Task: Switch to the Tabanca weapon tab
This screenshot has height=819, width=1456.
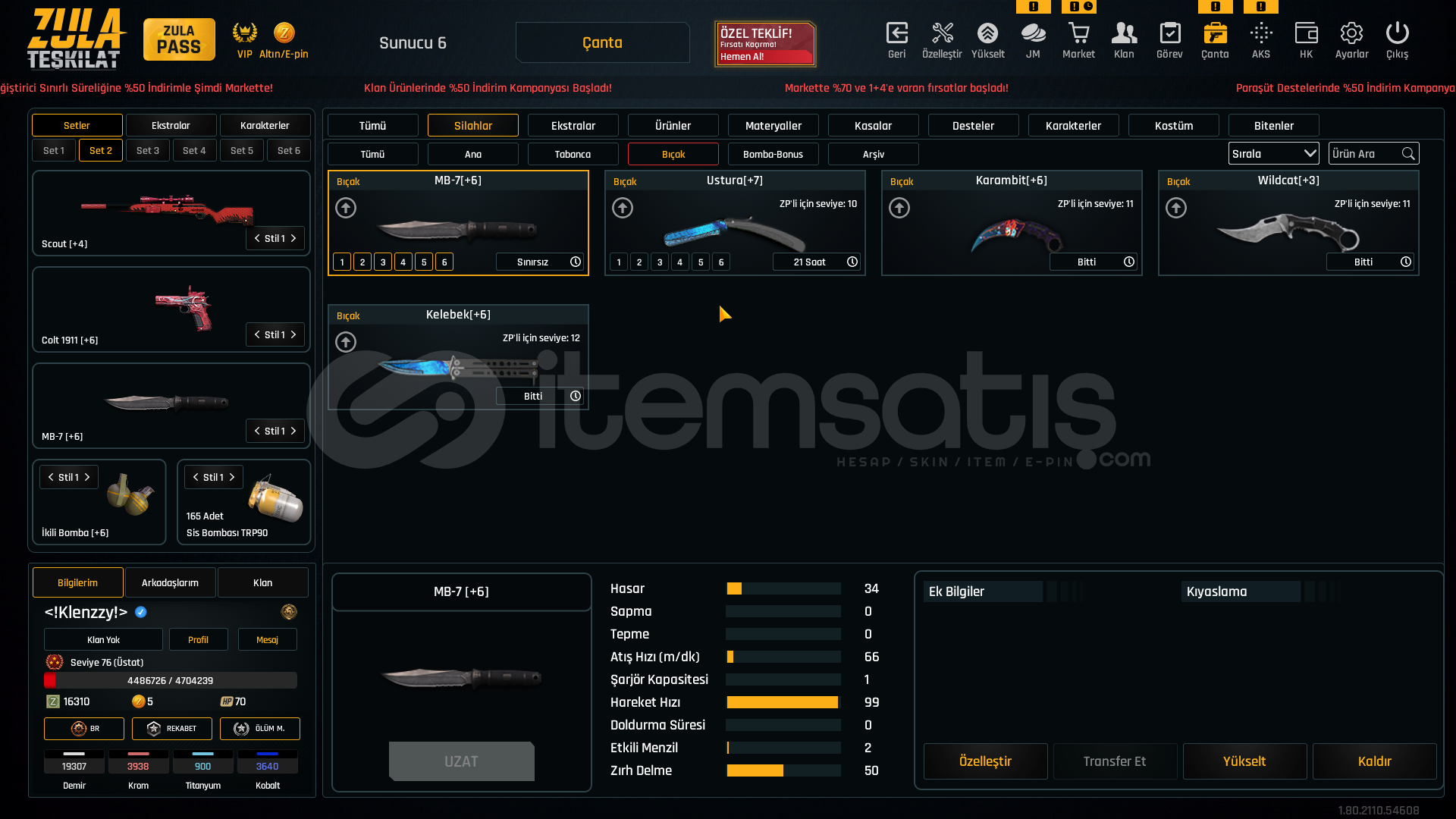Action: click(x=573, y=154)
